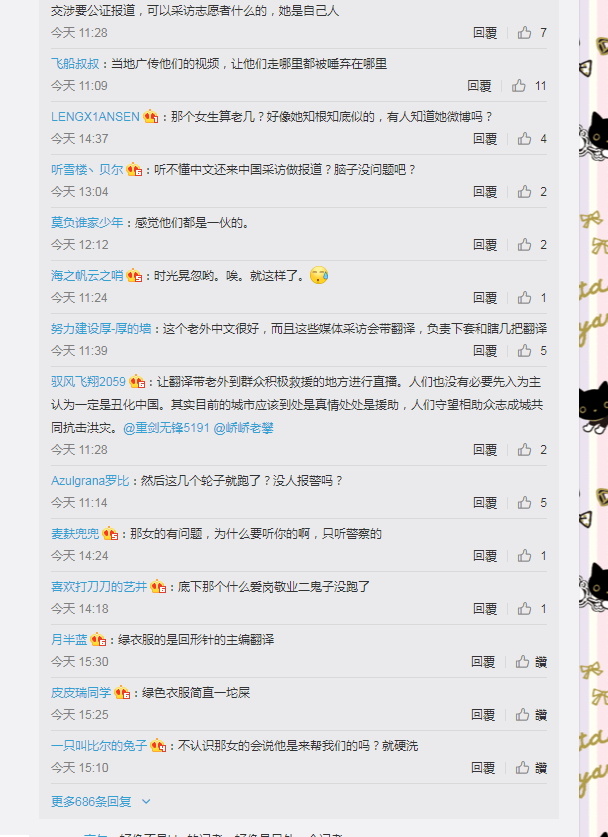Click the chevron after 更多686条回复
608x837 pixels.
pos(146,802)
